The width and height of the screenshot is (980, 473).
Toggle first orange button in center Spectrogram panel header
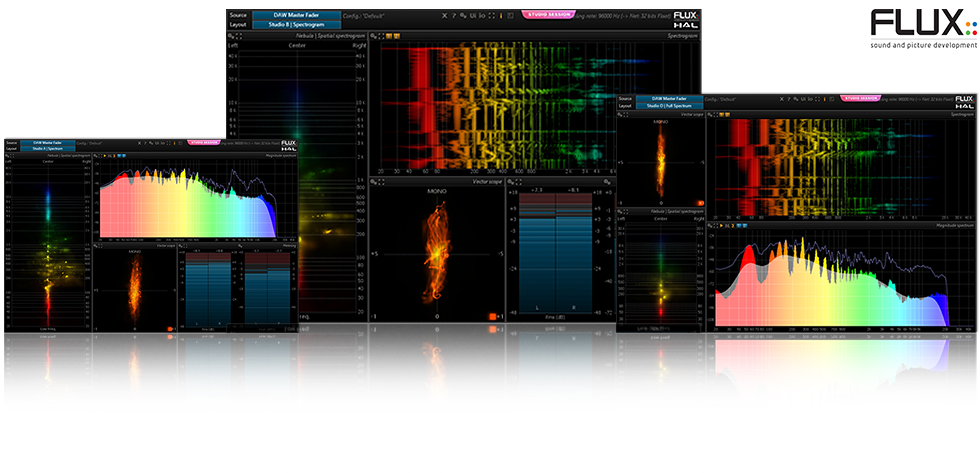[390, 35]
